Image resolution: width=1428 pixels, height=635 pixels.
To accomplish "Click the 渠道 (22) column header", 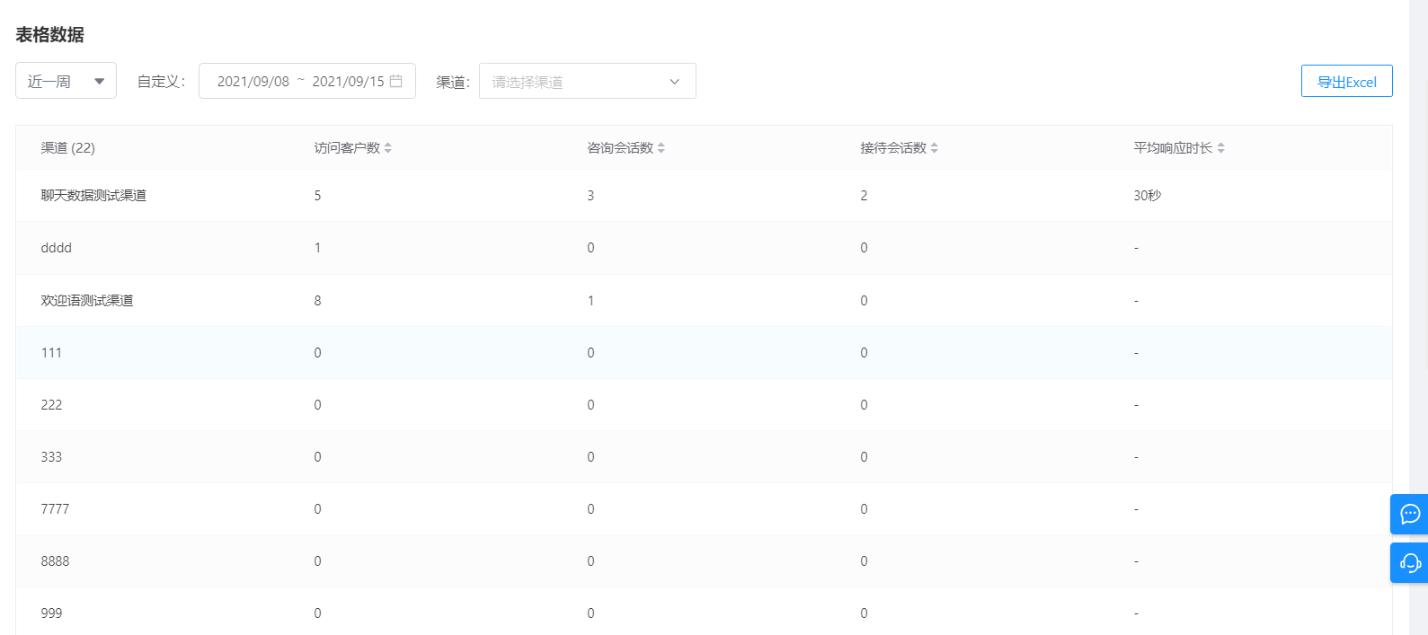I will [x=68, y=148].
